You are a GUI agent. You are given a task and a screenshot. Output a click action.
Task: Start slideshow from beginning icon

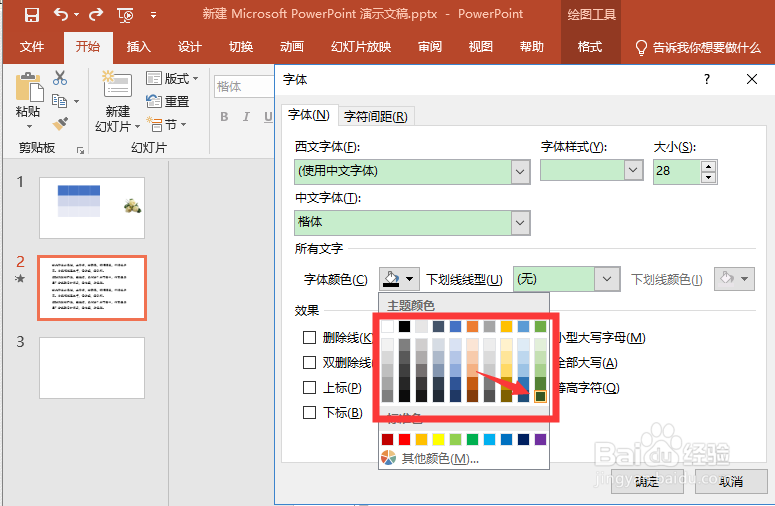(125, 15)
